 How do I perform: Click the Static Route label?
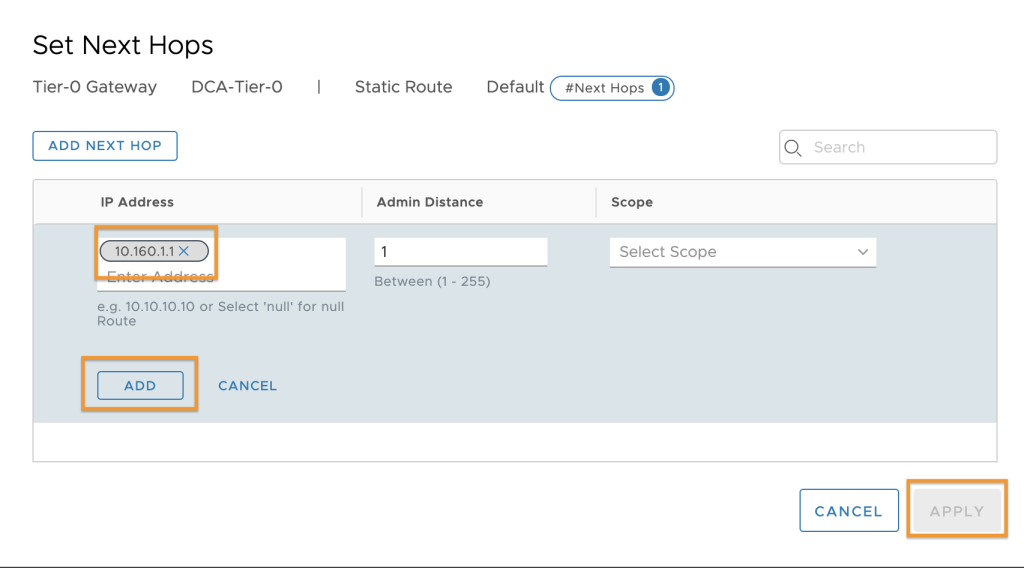click(x=403, y=87)
